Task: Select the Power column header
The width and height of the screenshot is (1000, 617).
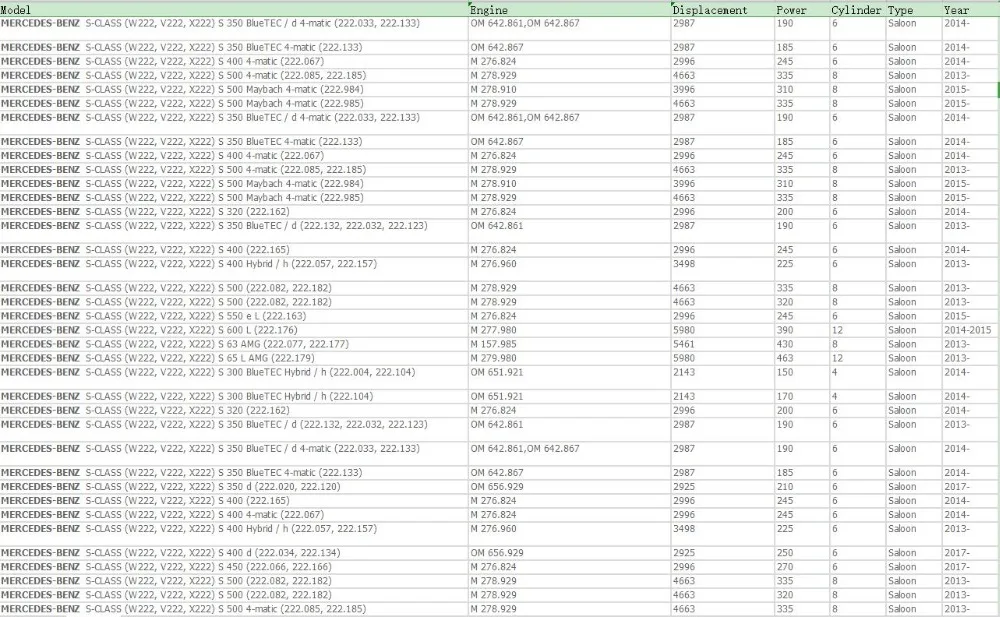Action: (802, 10)
